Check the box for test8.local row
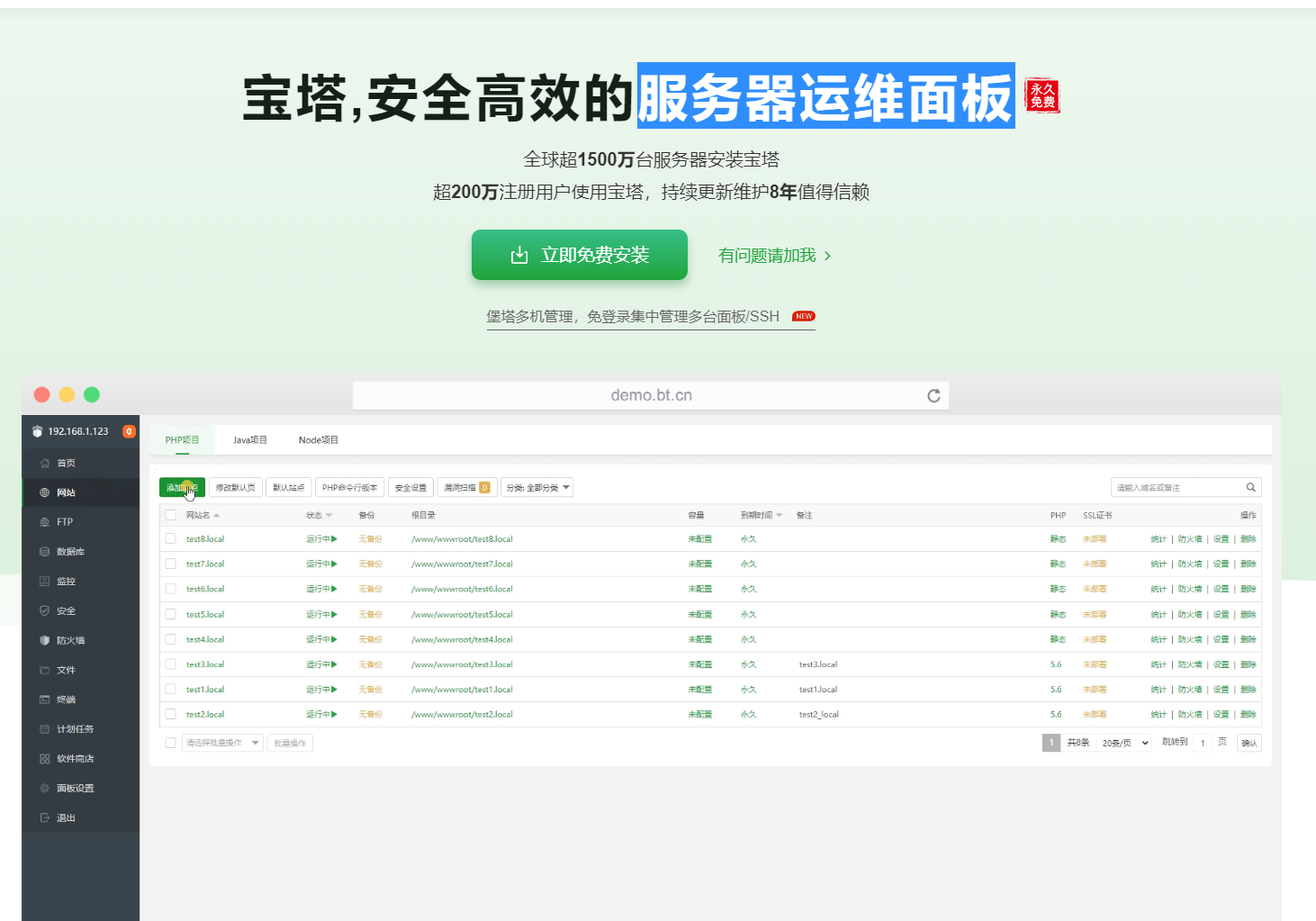 (170, 538)
